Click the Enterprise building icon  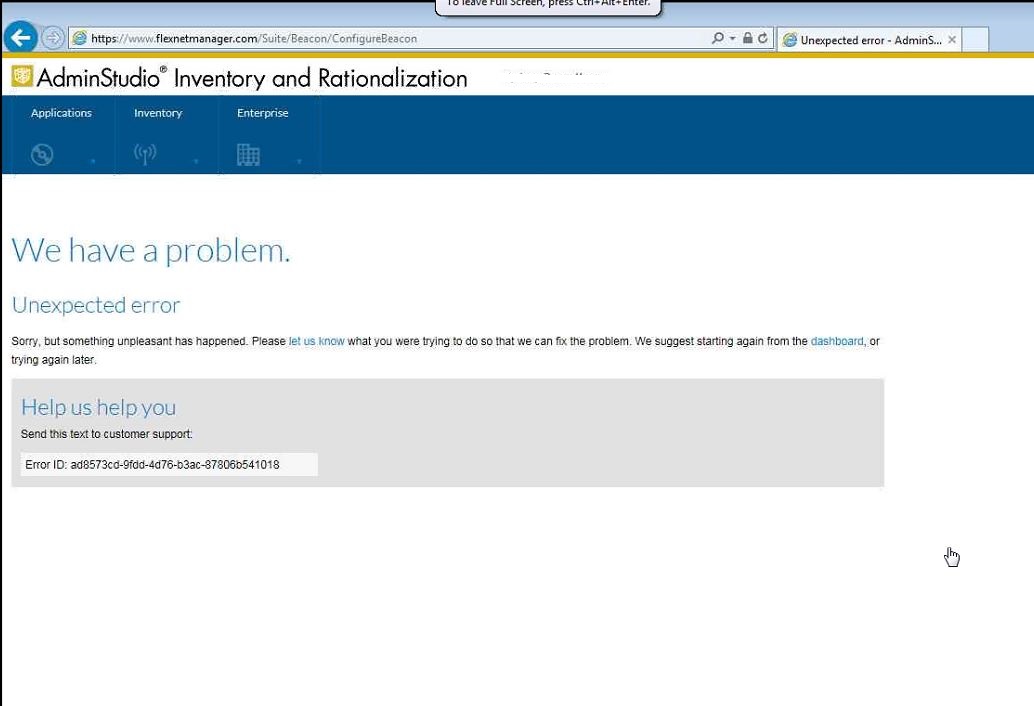[248, 155]
